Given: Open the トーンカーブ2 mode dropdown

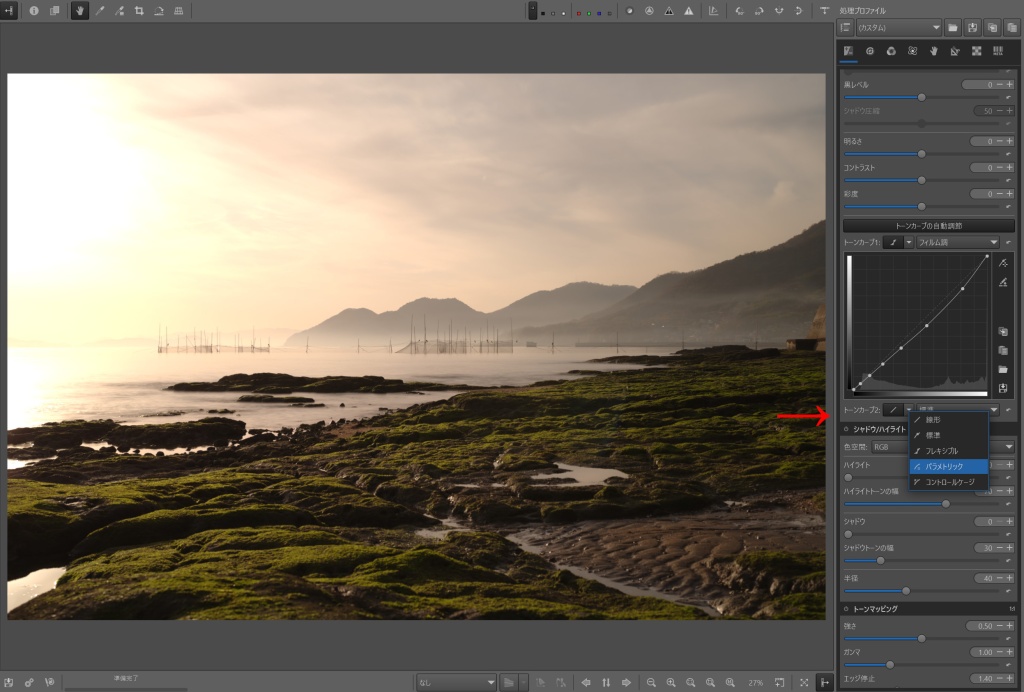Looking at the screenshot, I should 957,410.
